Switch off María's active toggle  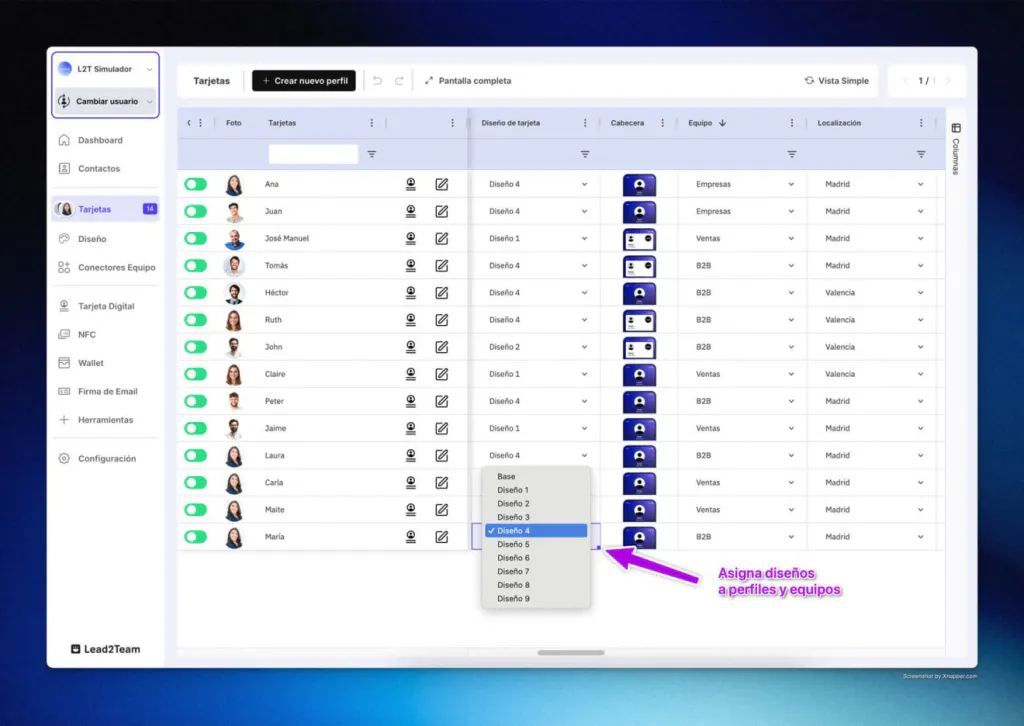pos(195,537)
